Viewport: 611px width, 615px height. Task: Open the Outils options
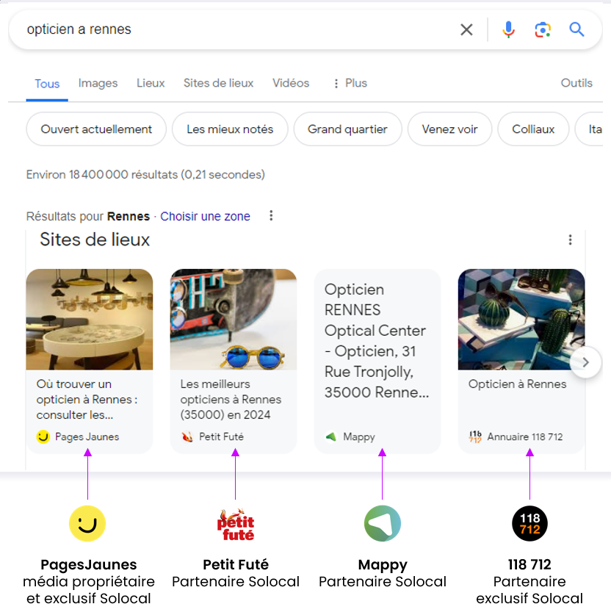coord(576,83)
